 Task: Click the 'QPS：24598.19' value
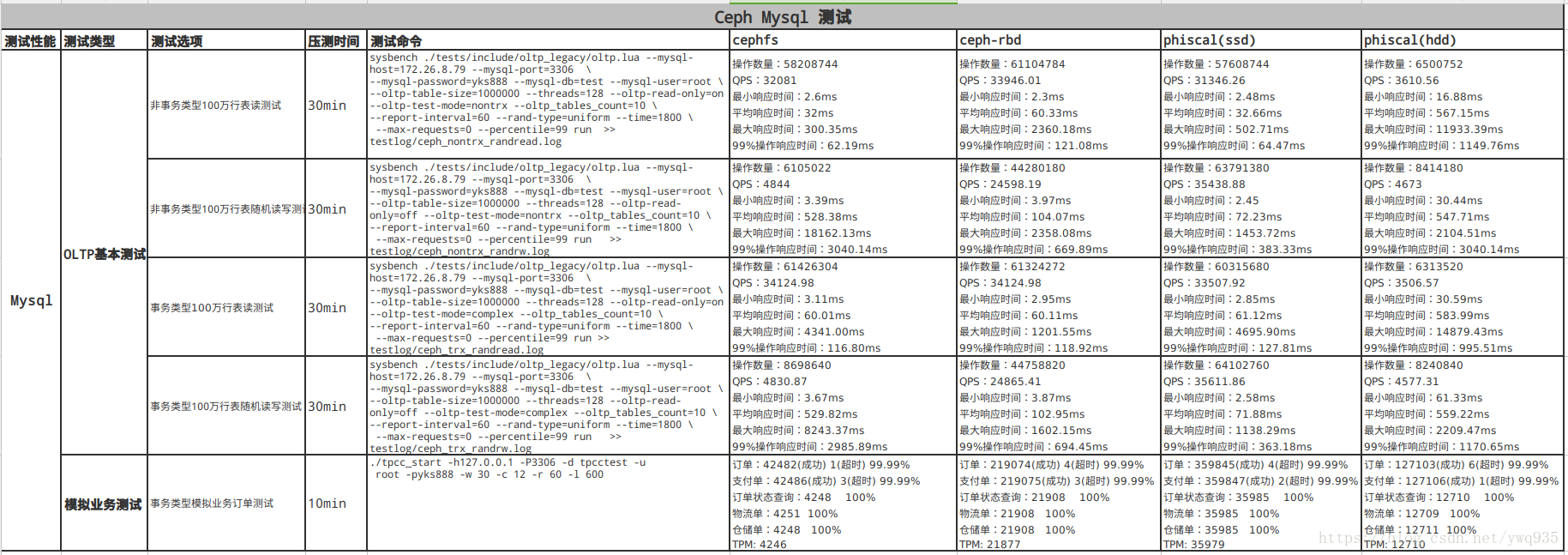[x=1000, y=184]
